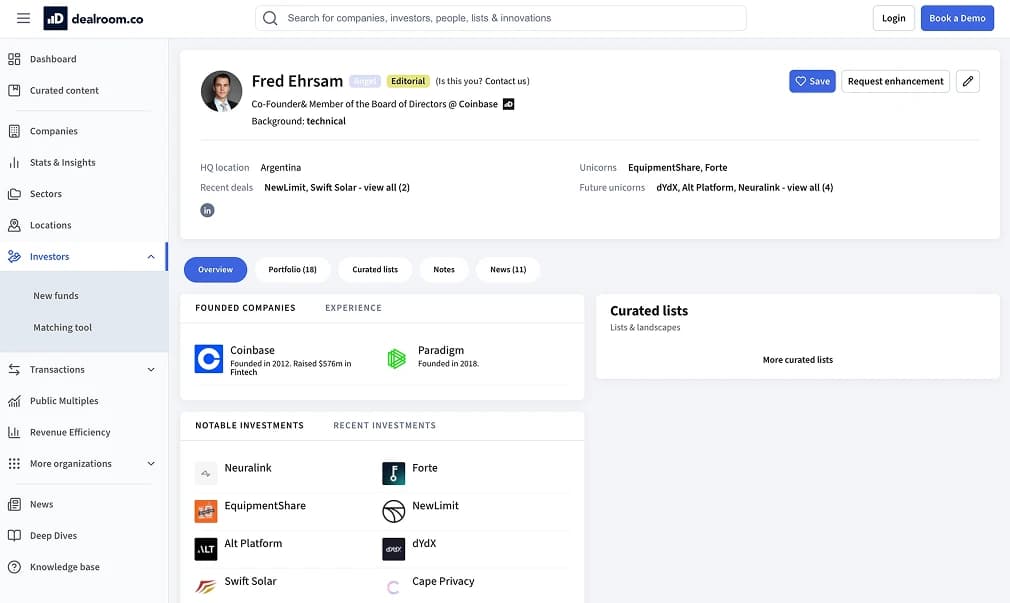The image size is (1010, 603).
Task: Click the Transactions arrows icon
Action: point(14,370)
